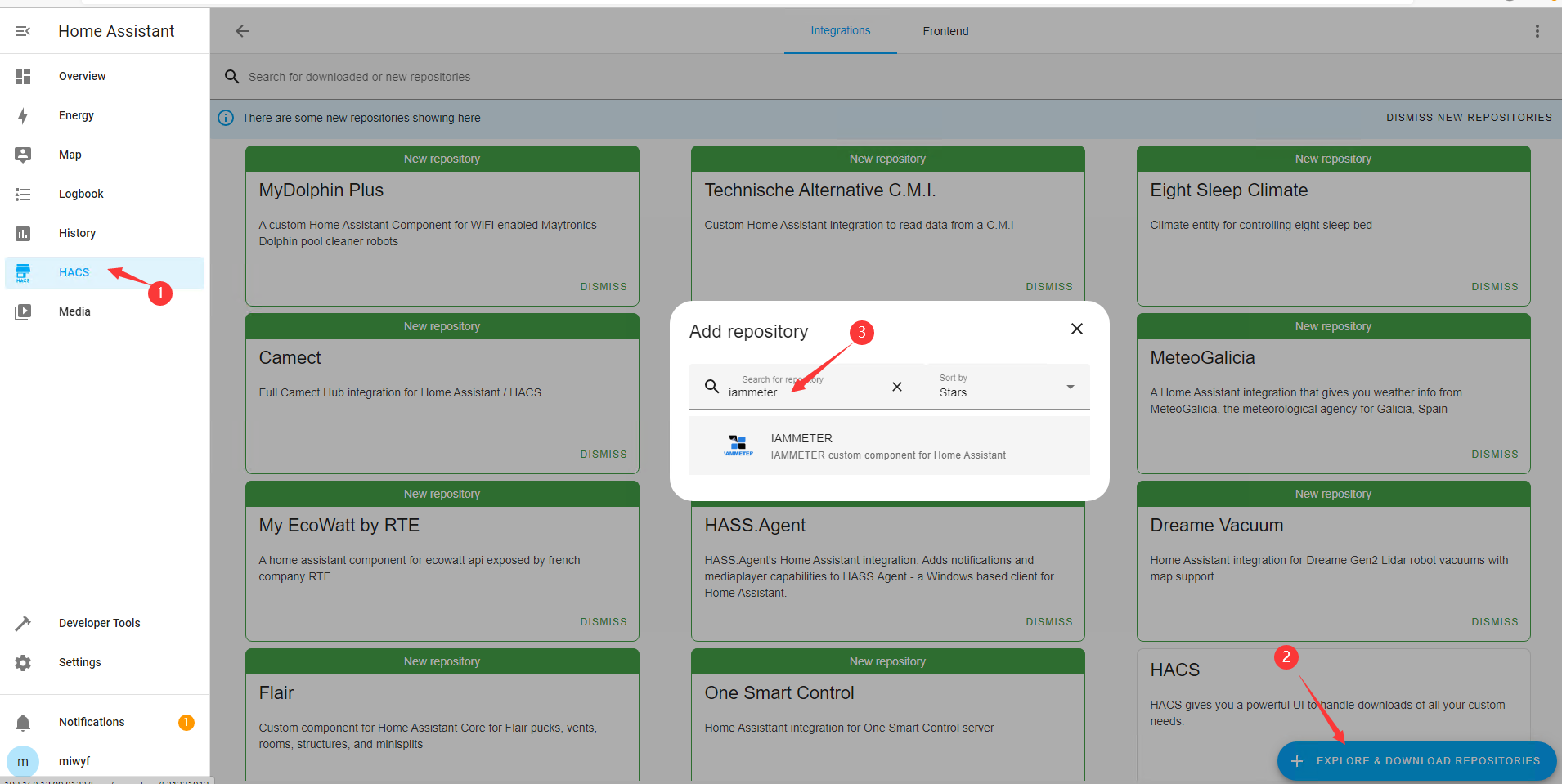Screen dimensions: 1562x784
Task: Select the Integrations tab
Action: [x=840, y=31]
